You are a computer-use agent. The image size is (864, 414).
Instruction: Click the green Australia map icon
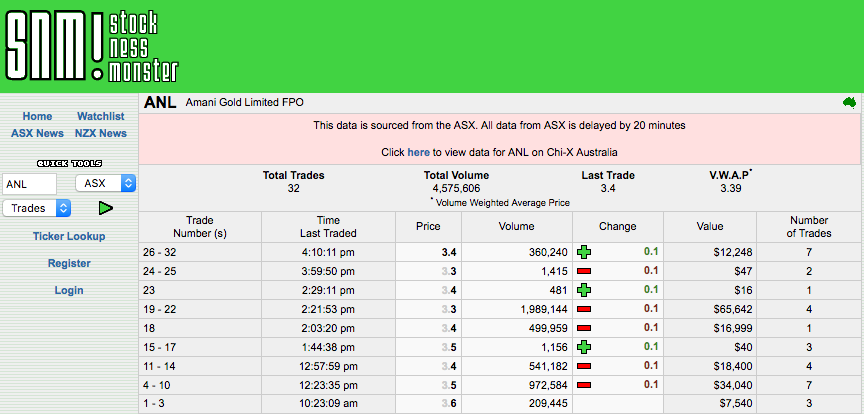(x=849, y=102)
